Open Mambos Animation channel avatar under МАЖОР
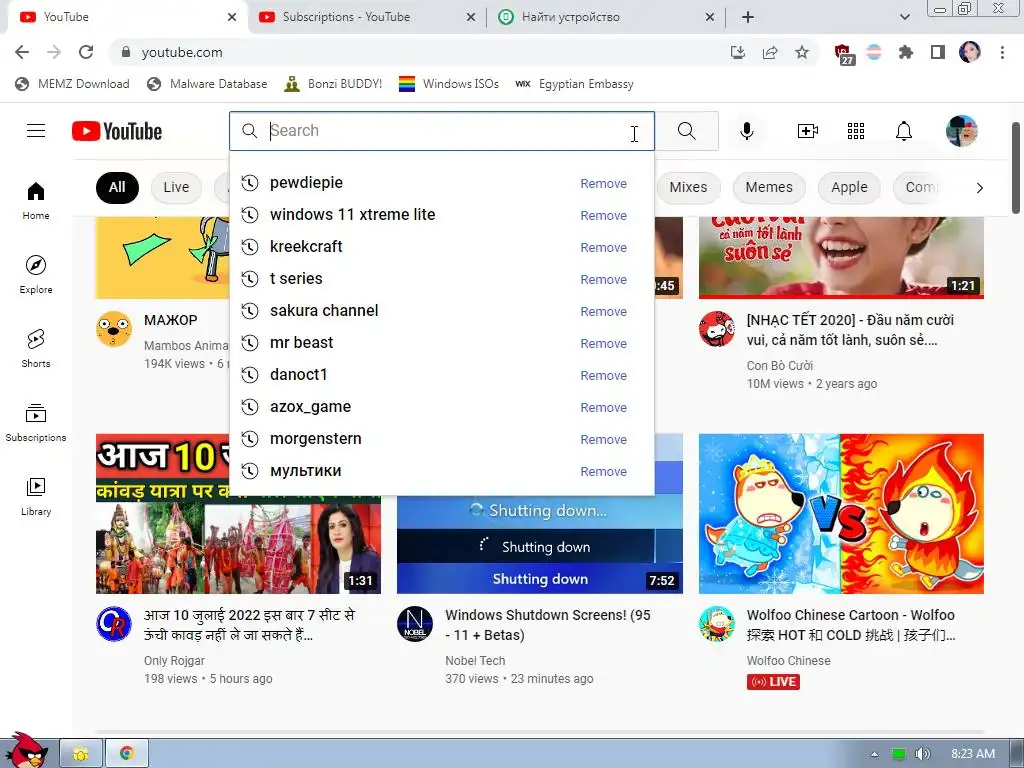The image size is (1024, 768). (x=114, y=328)
